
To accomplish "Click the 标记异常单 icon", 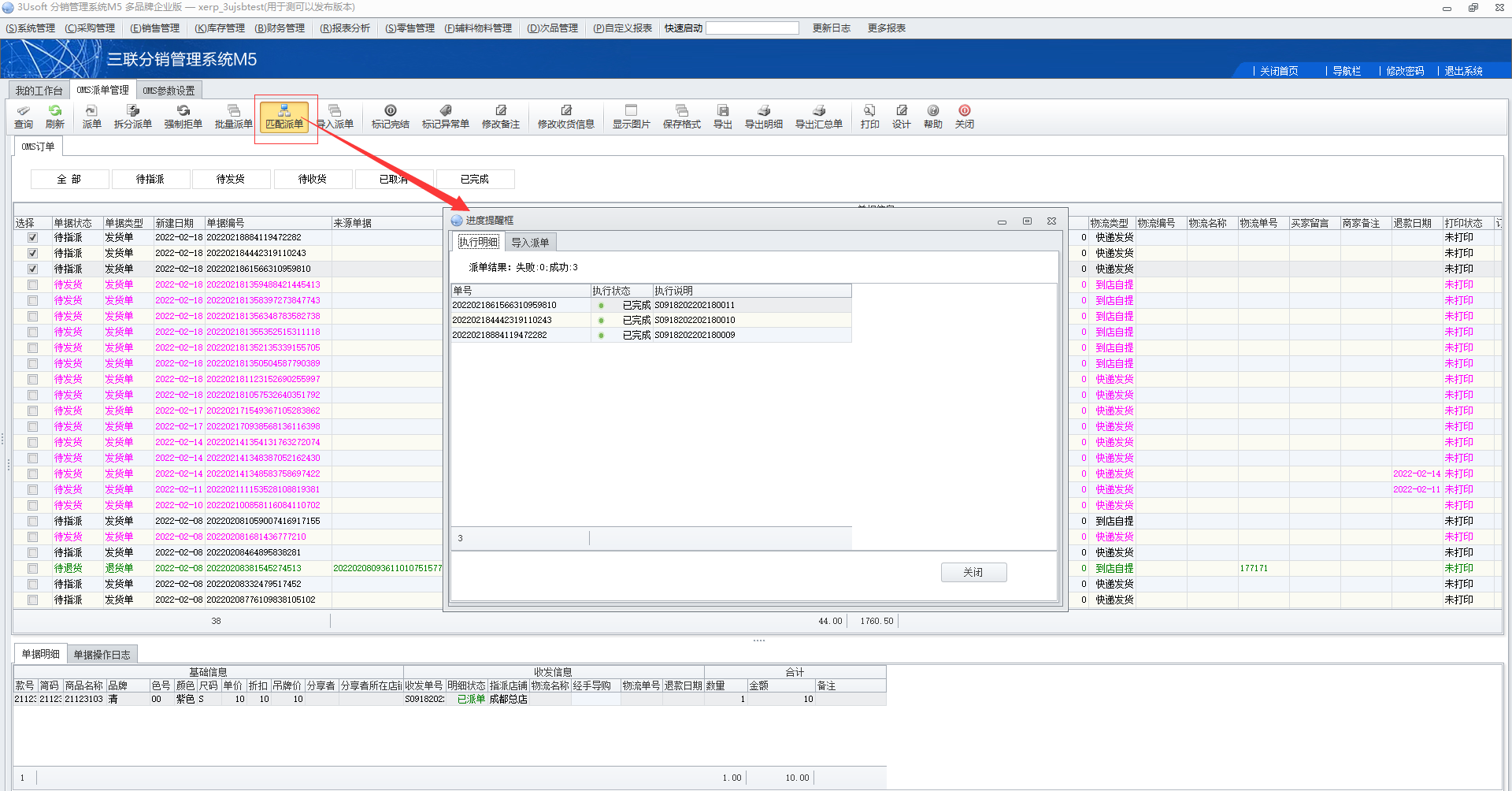I will [446, 117].
